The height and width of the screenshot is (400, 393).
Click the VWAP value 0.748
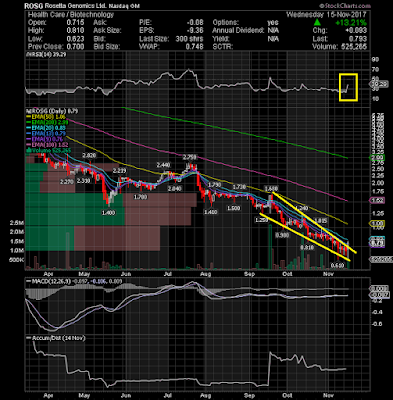[x=194, y=46]
